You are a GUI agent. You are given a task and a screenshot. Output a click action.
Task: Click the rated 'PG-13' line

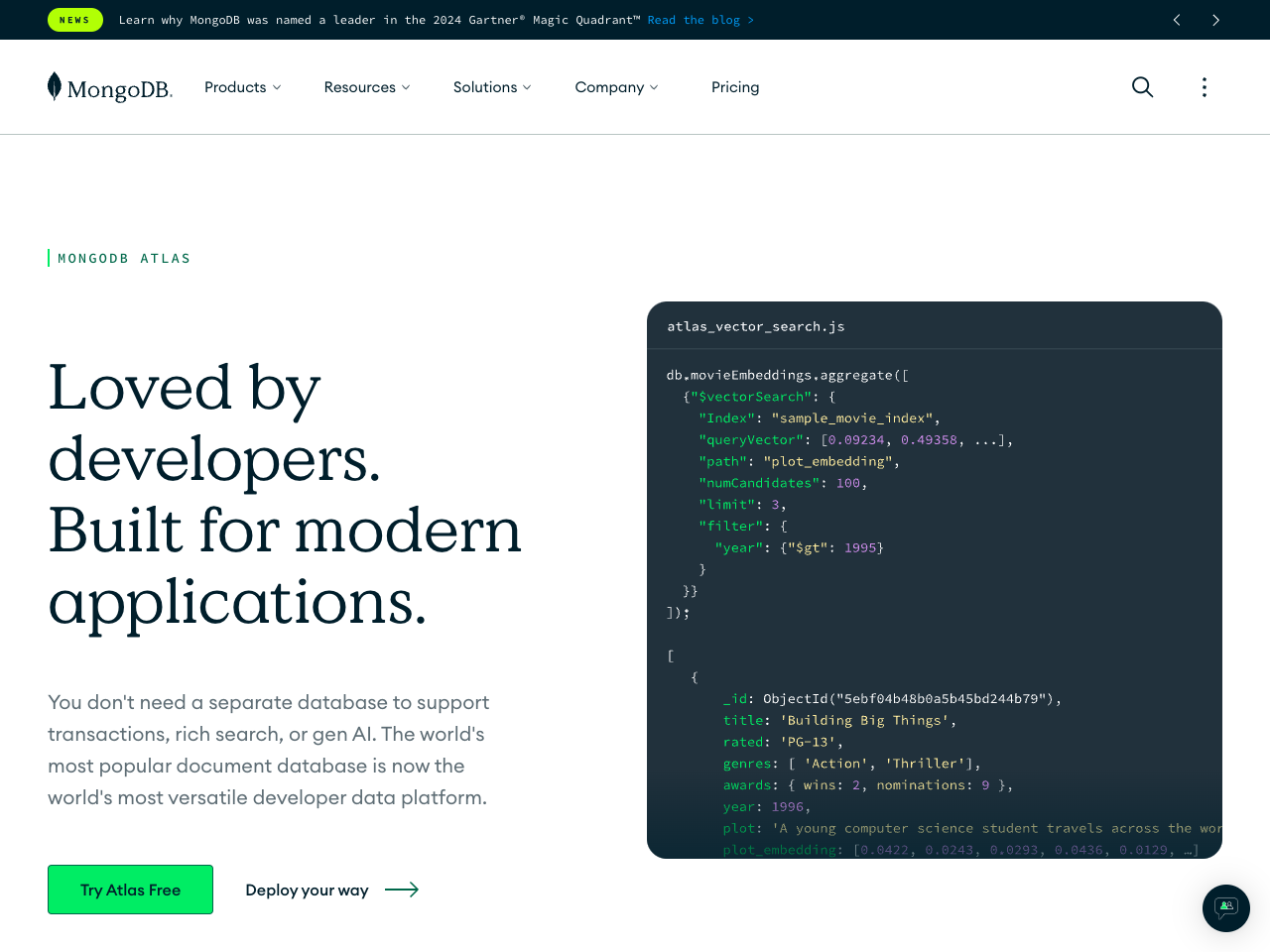pos(783,742)
